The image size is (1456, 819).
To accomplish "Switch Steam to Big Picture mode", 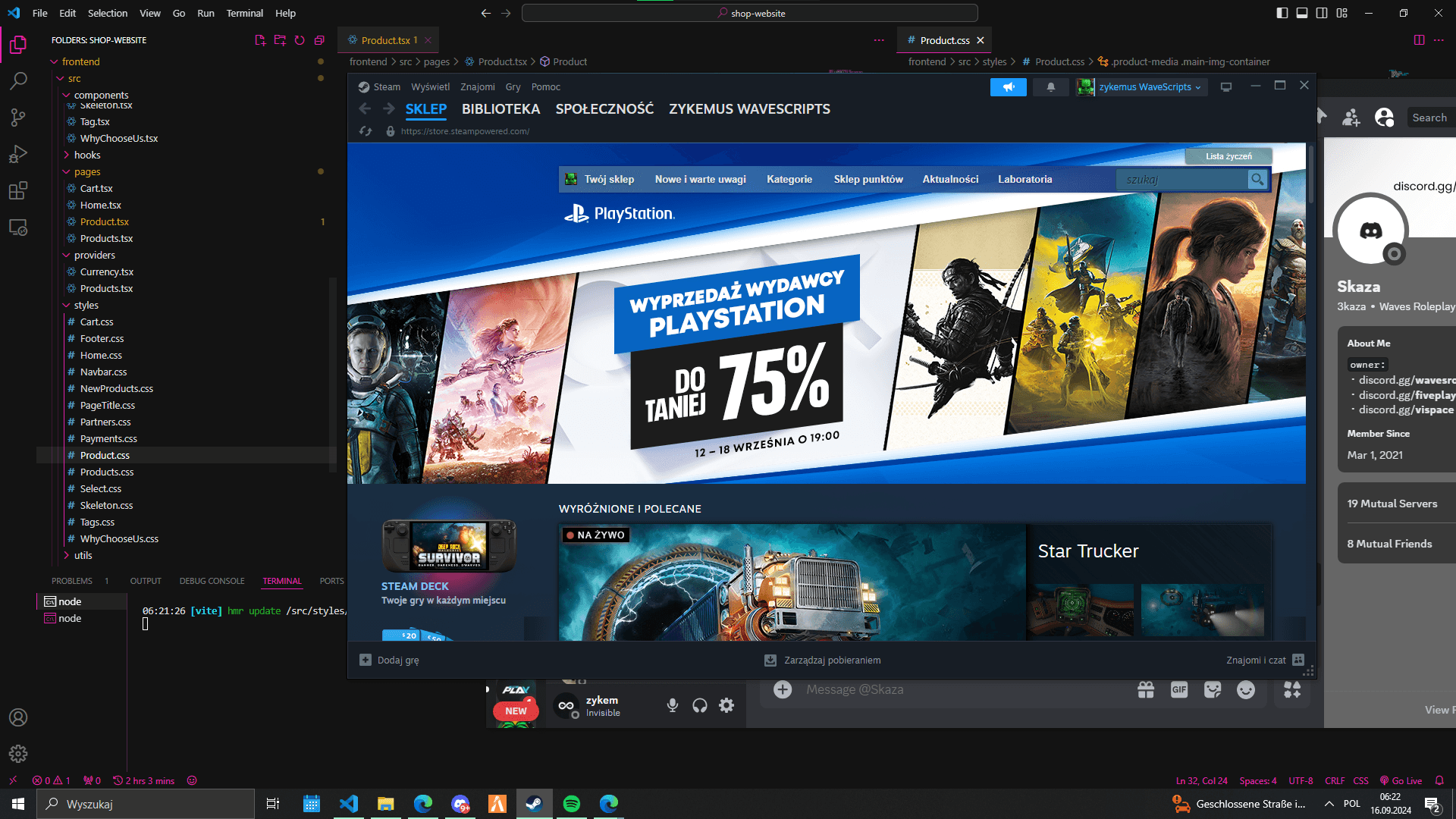I will point(1225,87).
